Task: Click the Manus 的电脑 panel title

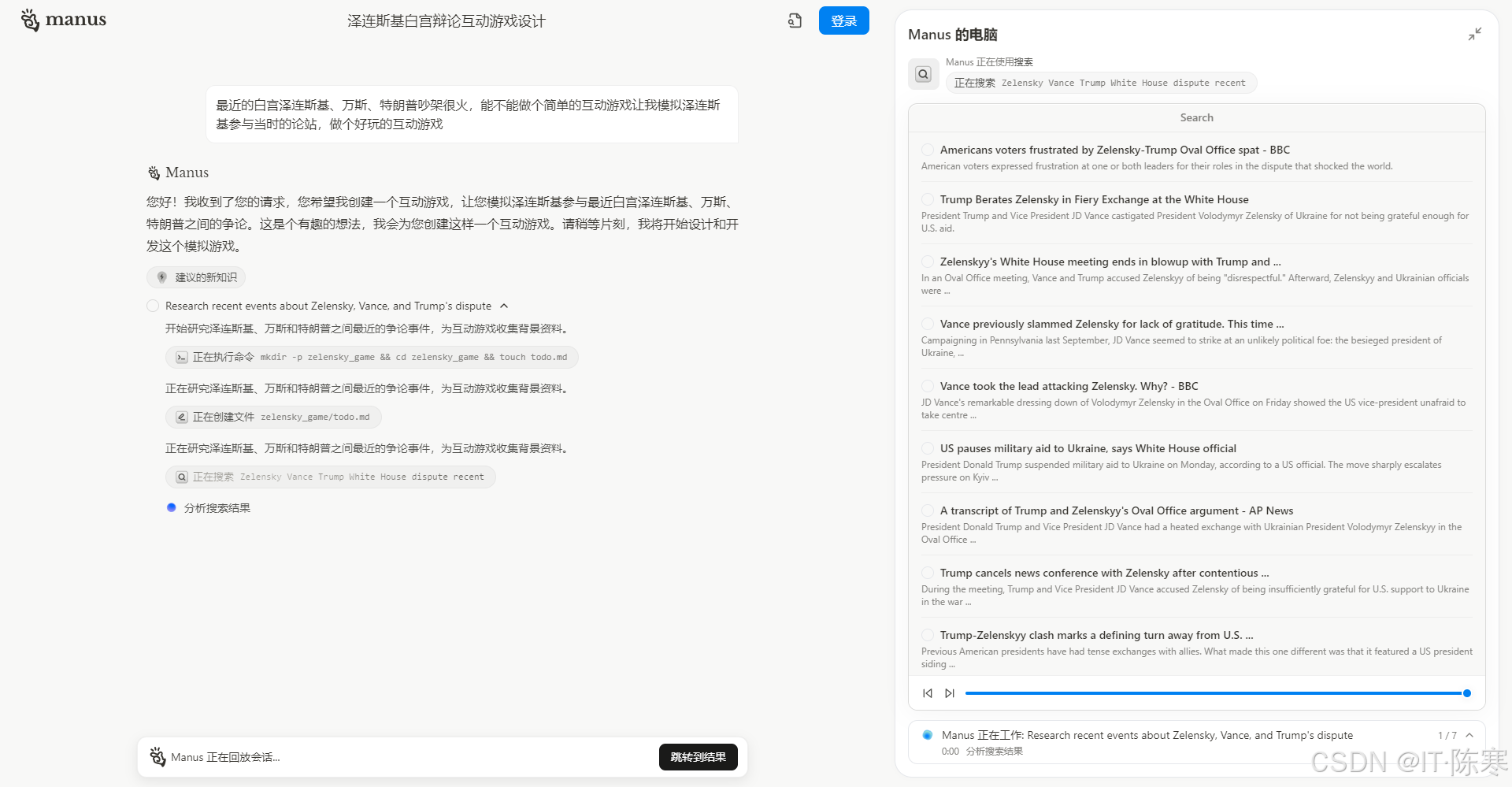Action: point(953,35)
